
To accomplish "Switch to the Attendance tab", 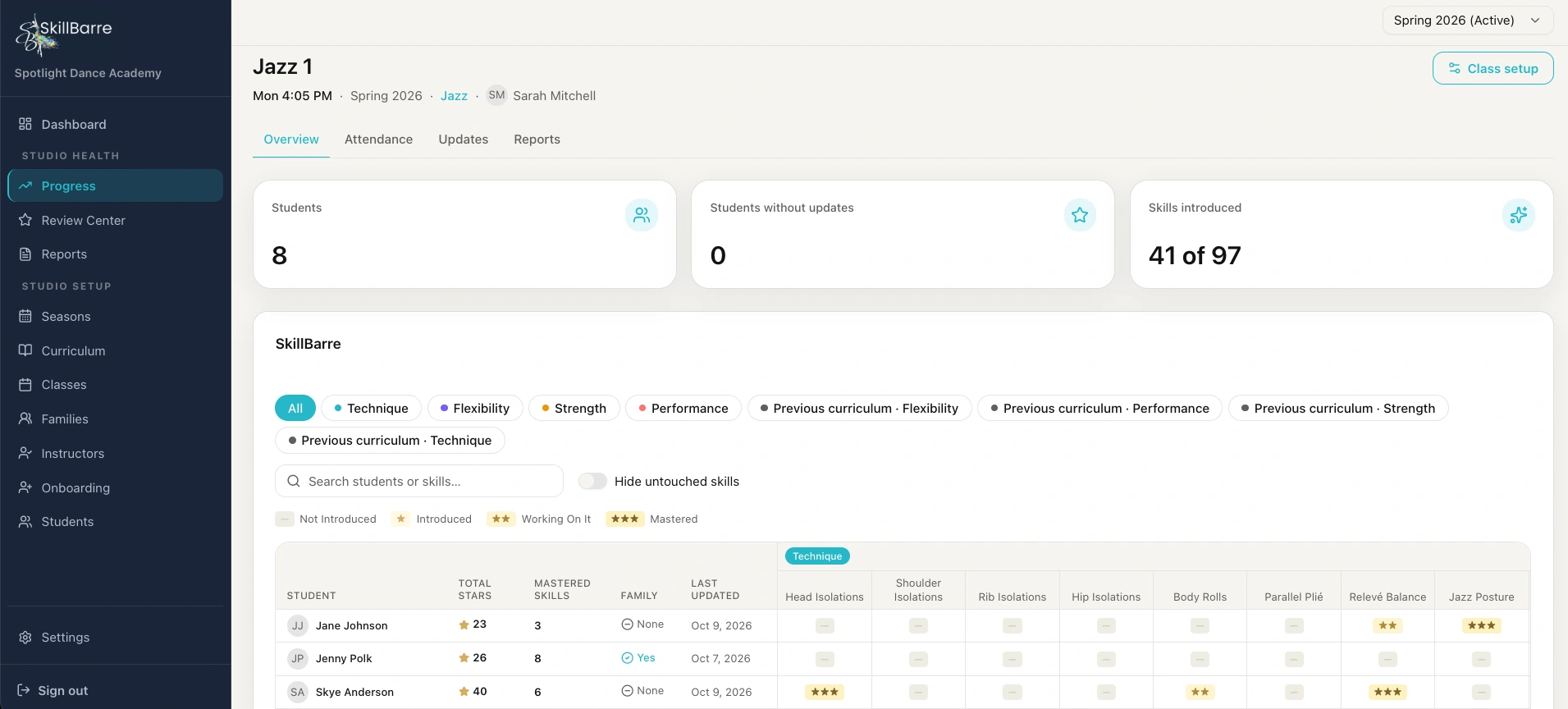I will coord(378,140).
